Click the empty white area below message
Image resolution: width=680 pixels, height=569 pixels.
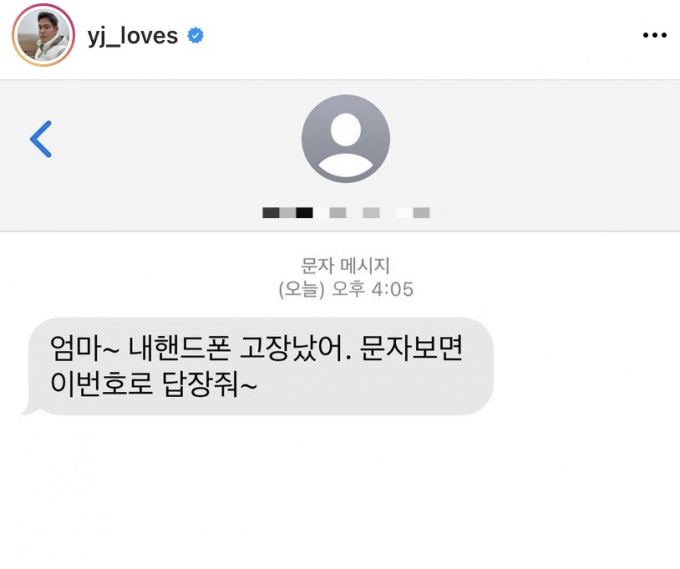pyautogui.click(x=340, y=490)
